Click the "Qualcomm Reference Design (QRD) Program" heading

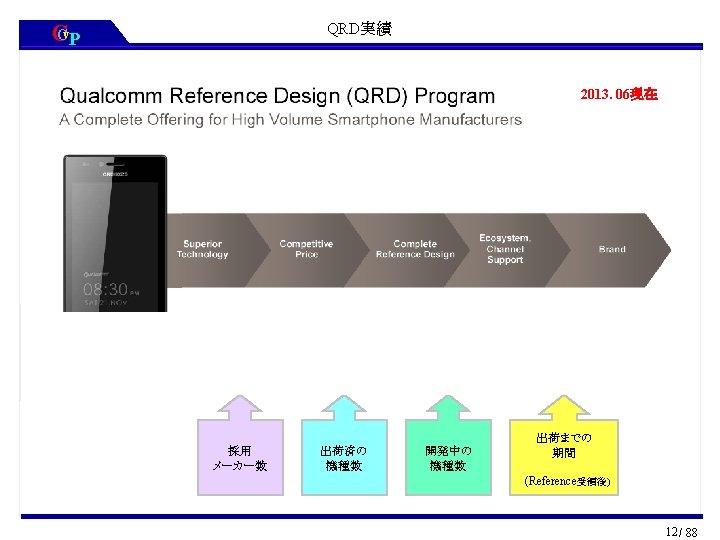click(277, 96)
